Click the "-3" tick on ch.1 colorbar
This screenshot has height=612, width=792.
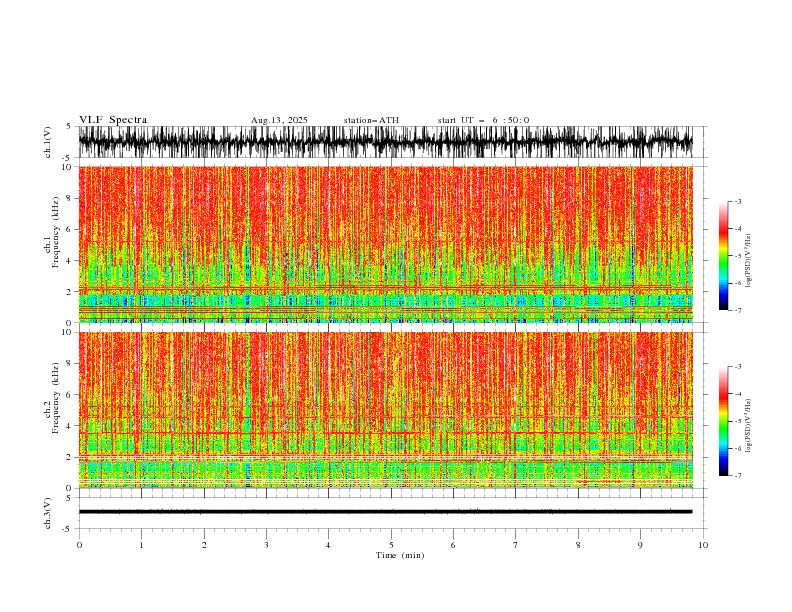pos(737,201)
